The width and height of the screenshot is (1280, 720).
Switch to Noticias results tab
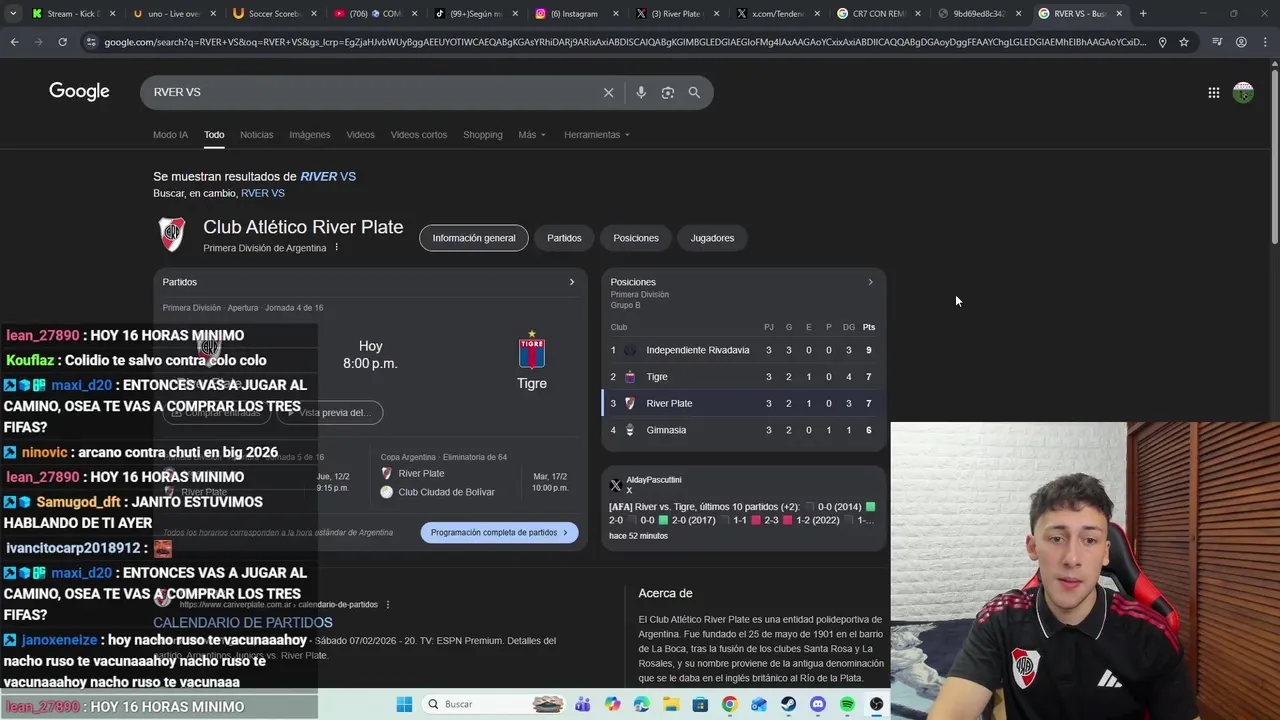click(x=256, y=135)
